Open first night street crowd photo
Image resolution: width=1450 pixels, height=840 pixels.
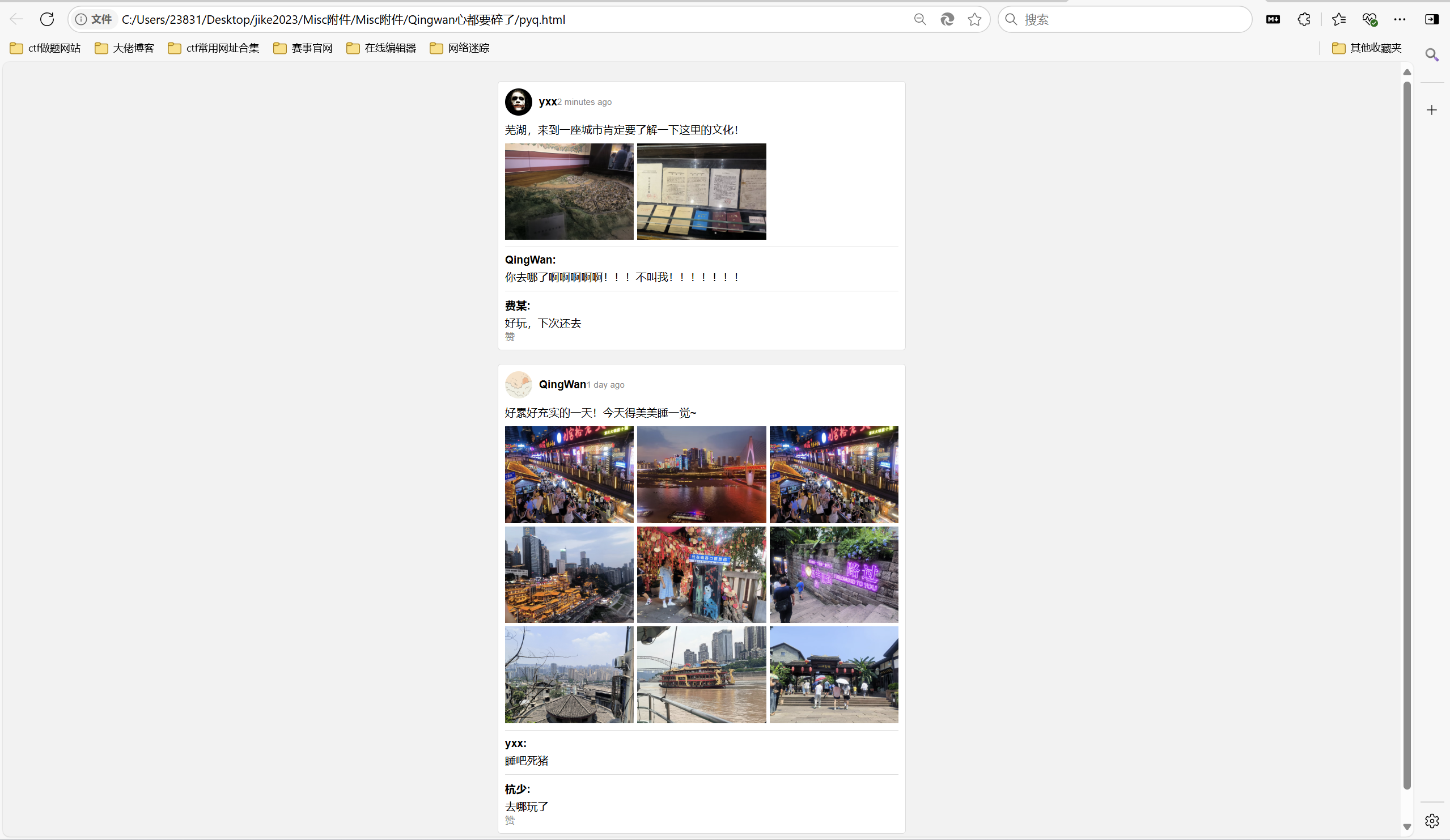click(x=569, y=474)
